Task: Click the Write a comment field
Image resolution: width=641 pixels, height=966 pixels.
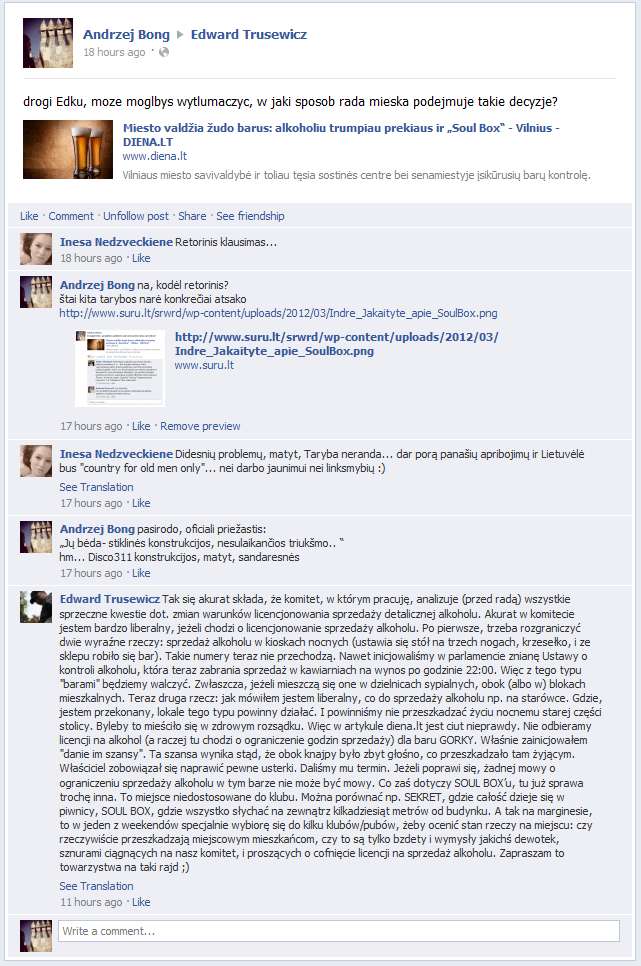Action: (338, 931)
